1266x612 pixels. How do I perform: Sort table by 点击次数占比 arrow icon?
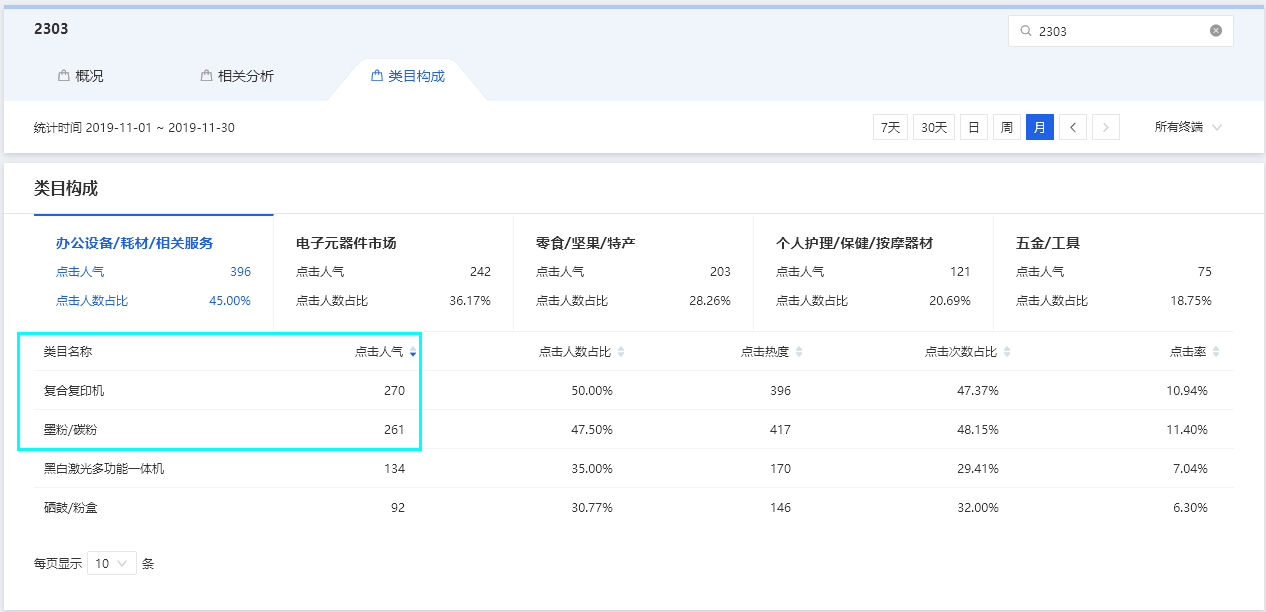click(x=1007, y=352)
